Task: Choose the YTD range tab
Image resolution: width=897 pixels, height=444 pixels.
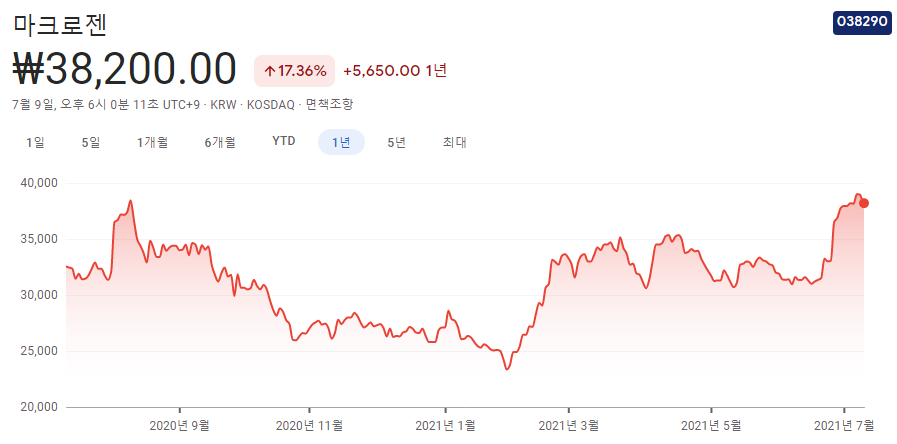Action: pos(284,141)
